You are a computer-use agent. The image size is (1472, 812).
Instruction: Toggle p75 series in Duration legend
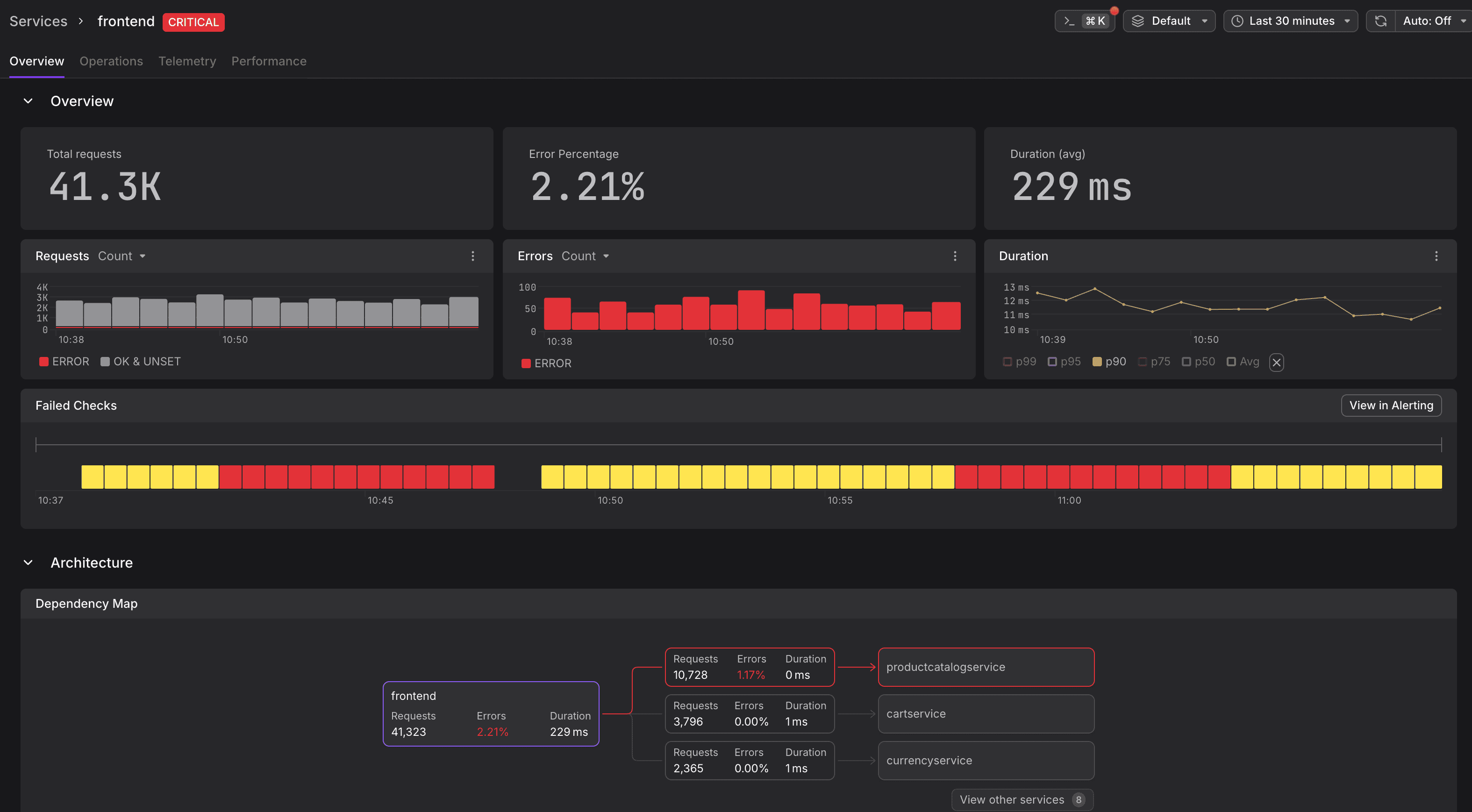(1154, 362)
